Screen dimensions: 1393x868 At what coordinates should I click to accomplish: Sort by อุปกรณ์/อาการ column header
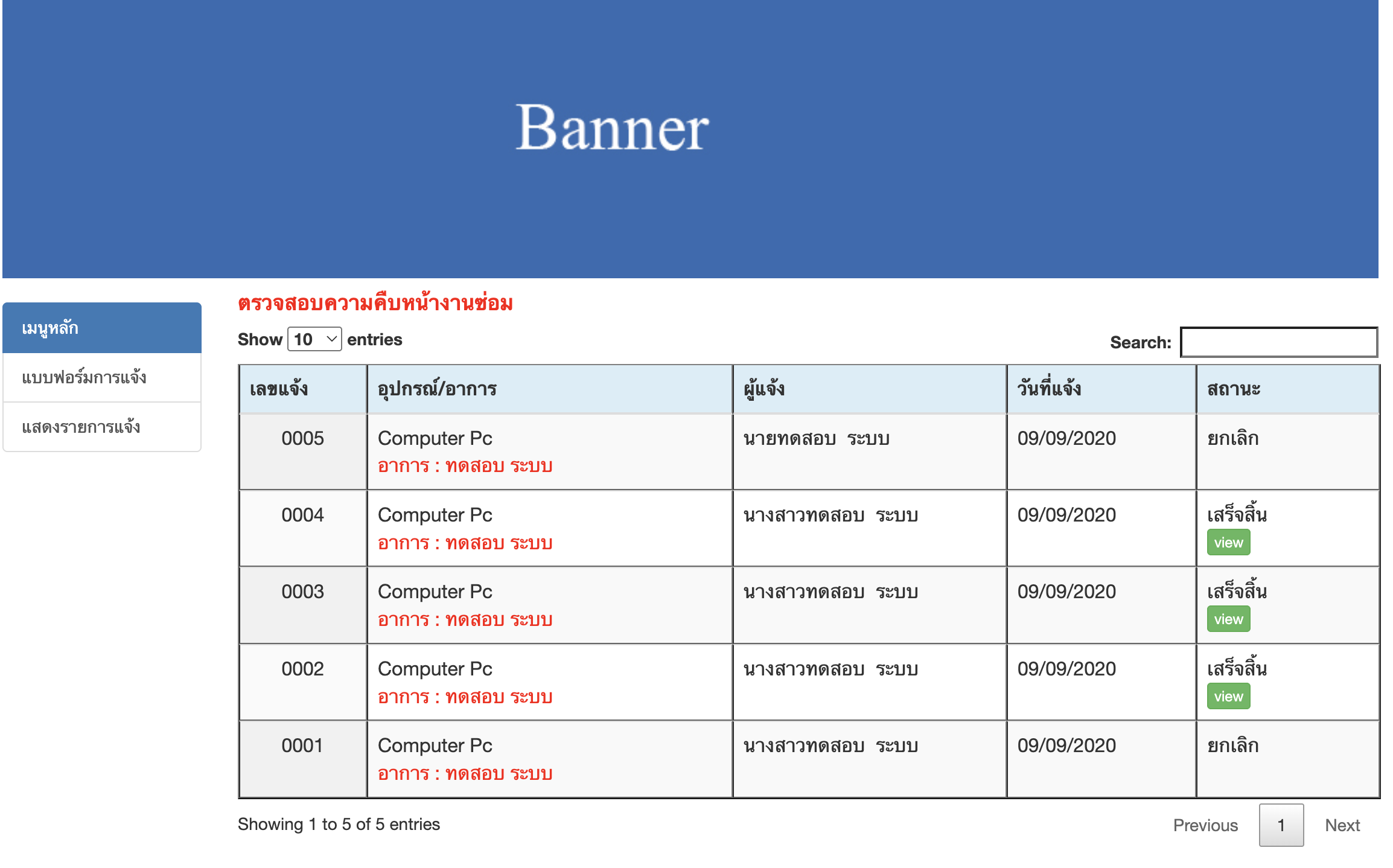(x=437, y=389)
